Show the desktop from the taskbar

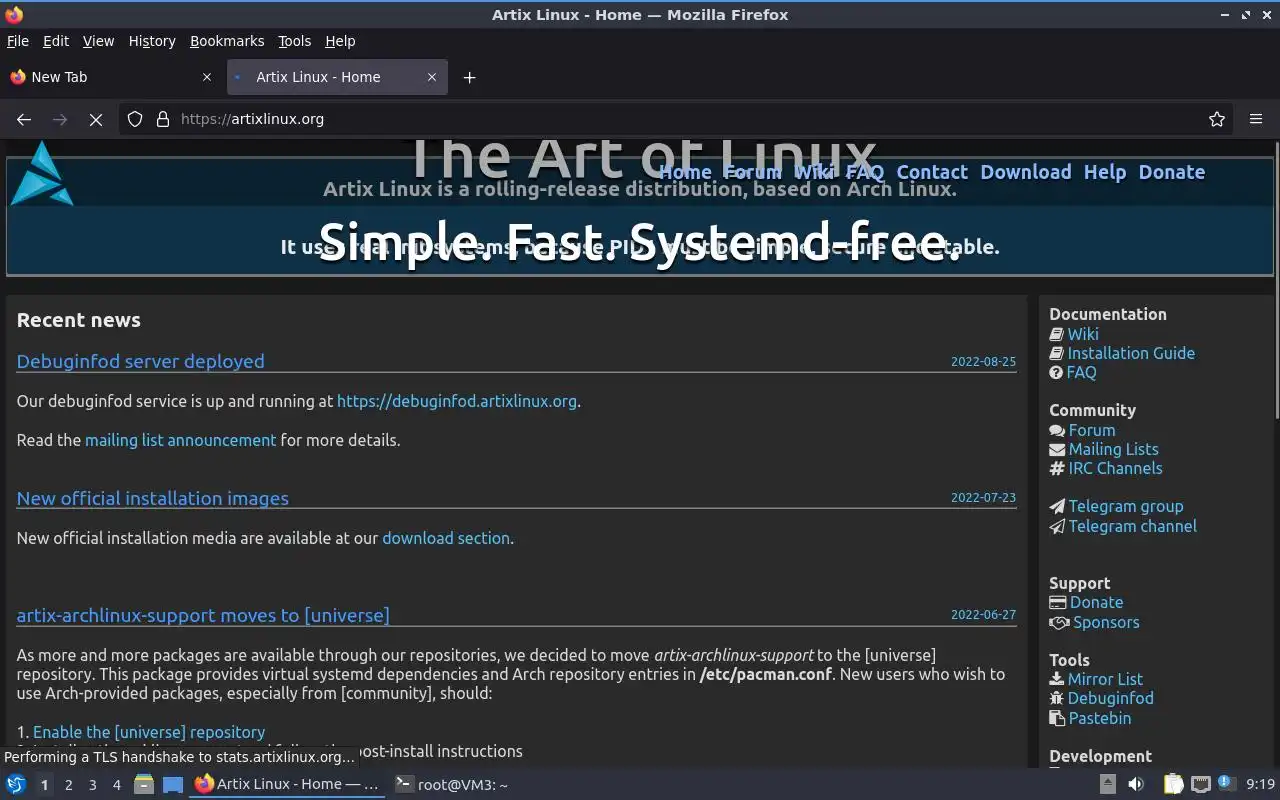tap(173, 785)
